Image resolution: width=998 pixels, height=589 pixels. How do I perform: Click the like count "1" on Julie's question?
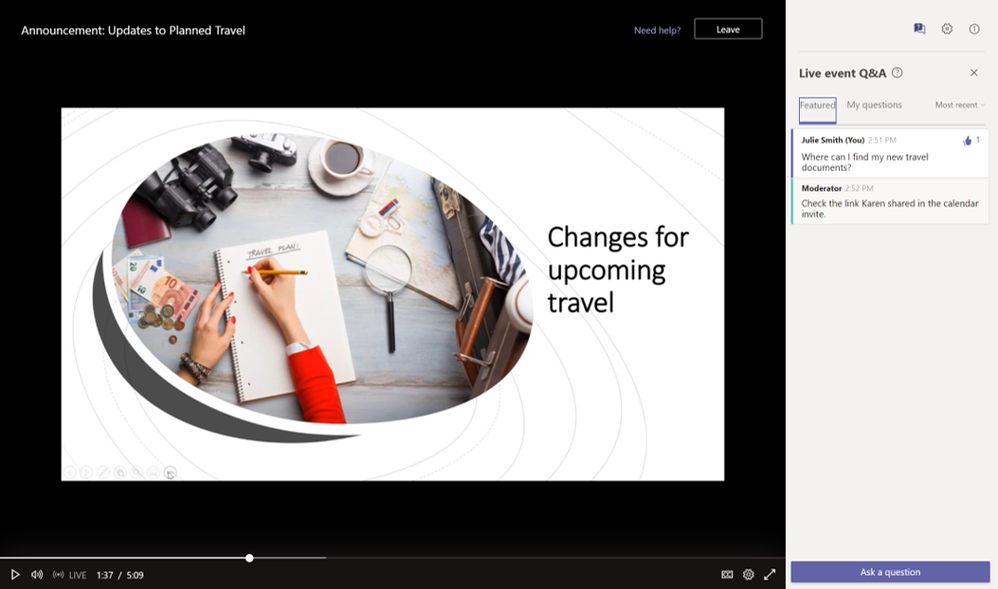[978, 140]
